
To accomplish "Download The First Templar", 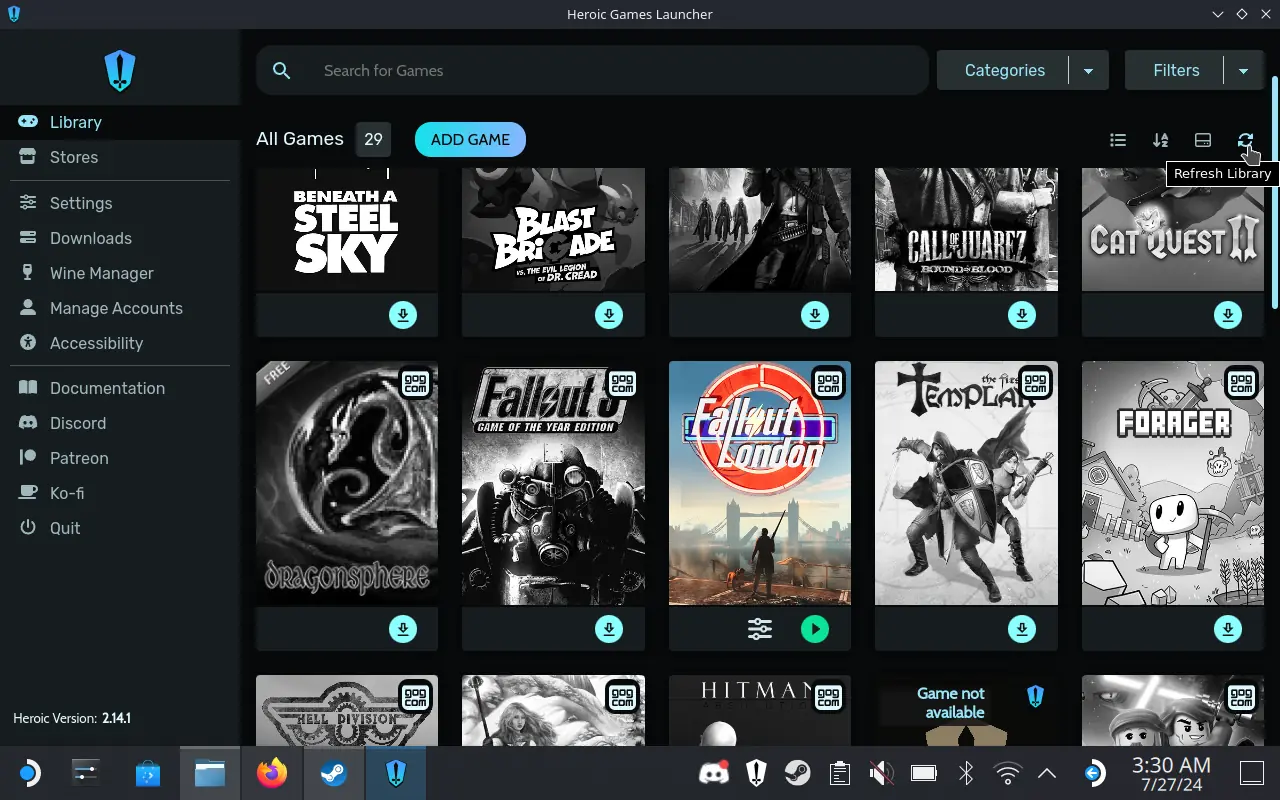I will click(x=1022, y=629).
